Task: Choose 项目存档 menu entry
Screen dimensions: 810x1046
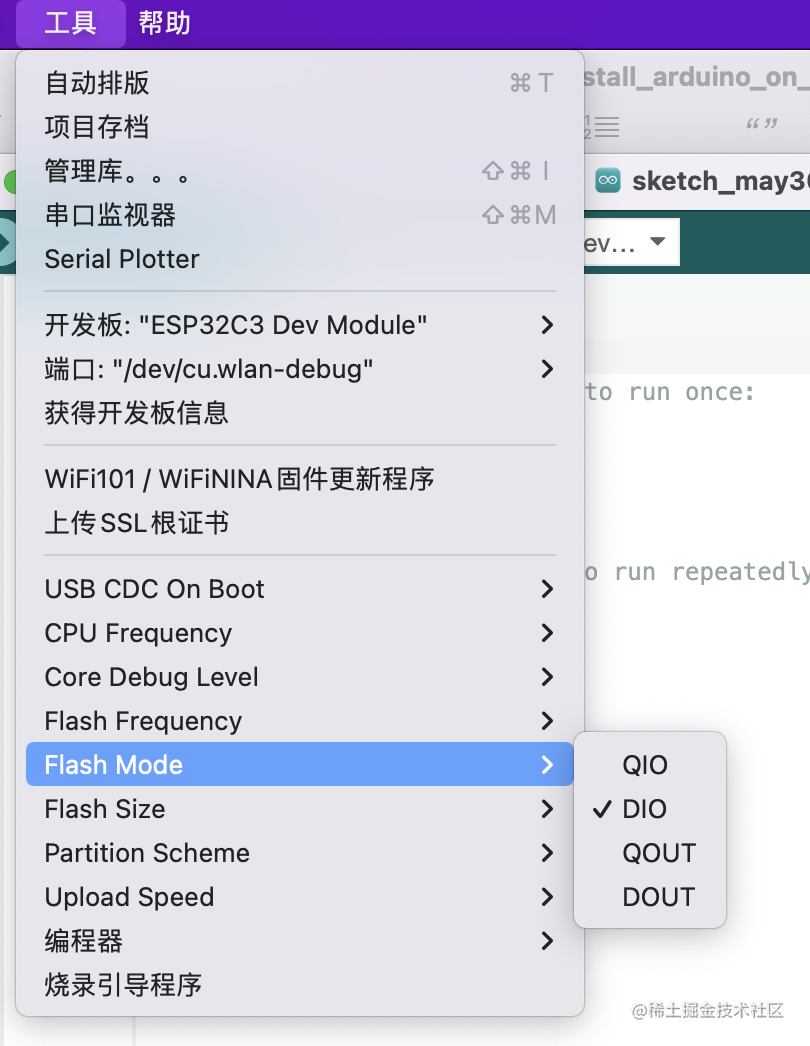Action: pyautogui.click(x=300, y=127)
